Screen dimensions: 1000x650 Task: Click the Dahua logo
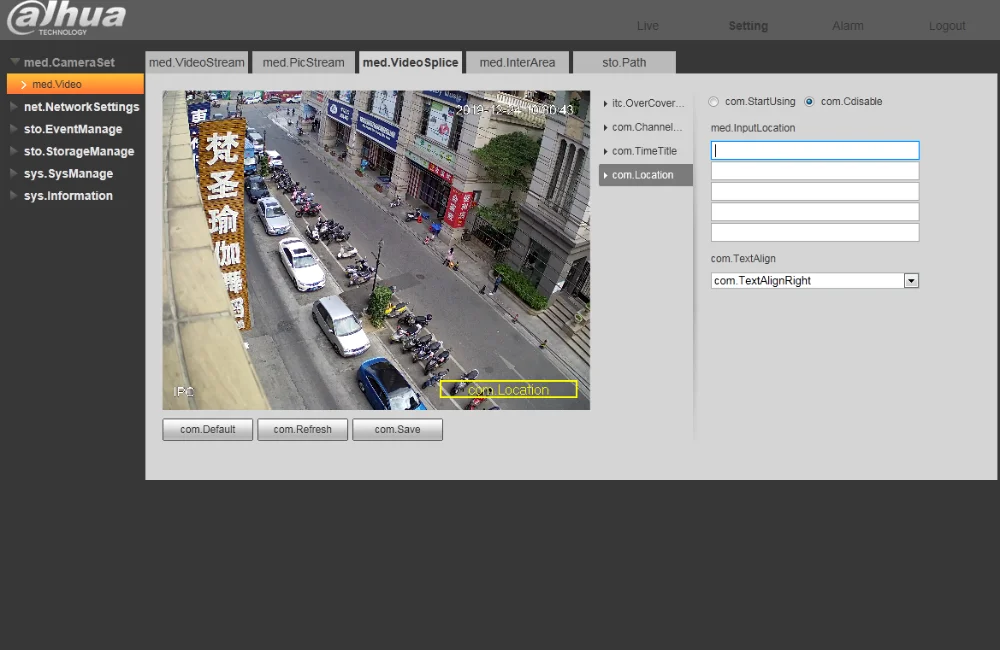pyautogui.click(x=66, y=18)
